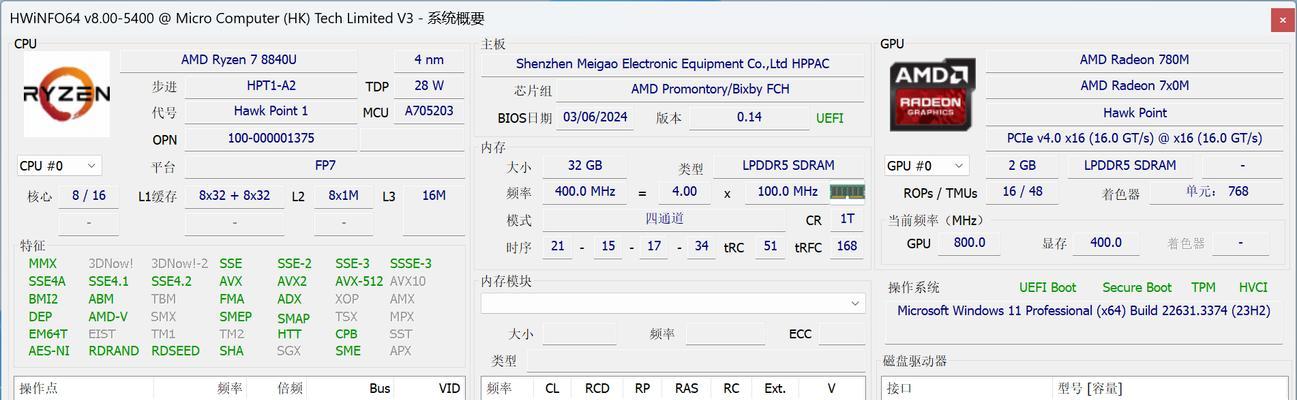The image size is (1297, 400).
Task: Click the GPU Hawk Point codename field
Action: coord(1134,112)
